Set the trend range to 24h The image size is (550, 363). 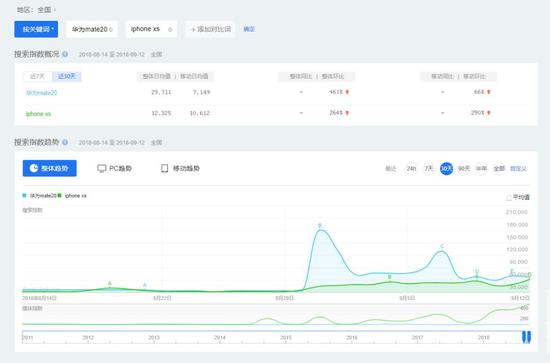pos(411,169)
